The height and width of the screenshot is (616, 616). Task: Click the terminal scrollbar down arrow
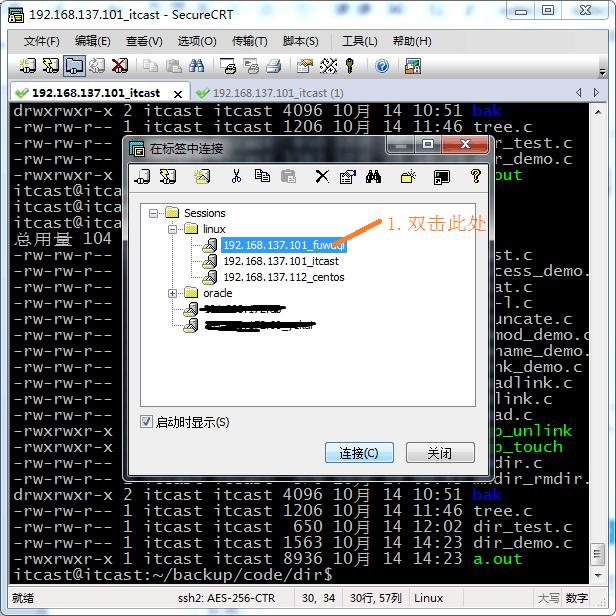598,576
